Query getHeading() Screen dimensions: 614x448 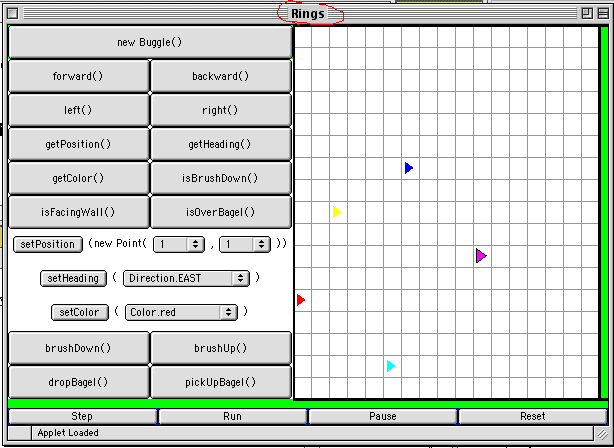point(220,144)
